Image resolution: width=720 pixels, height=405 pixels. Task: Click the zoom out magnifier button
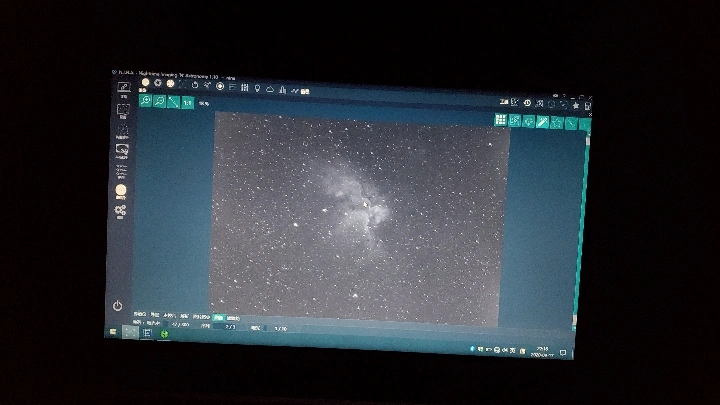tap(159, 101)
